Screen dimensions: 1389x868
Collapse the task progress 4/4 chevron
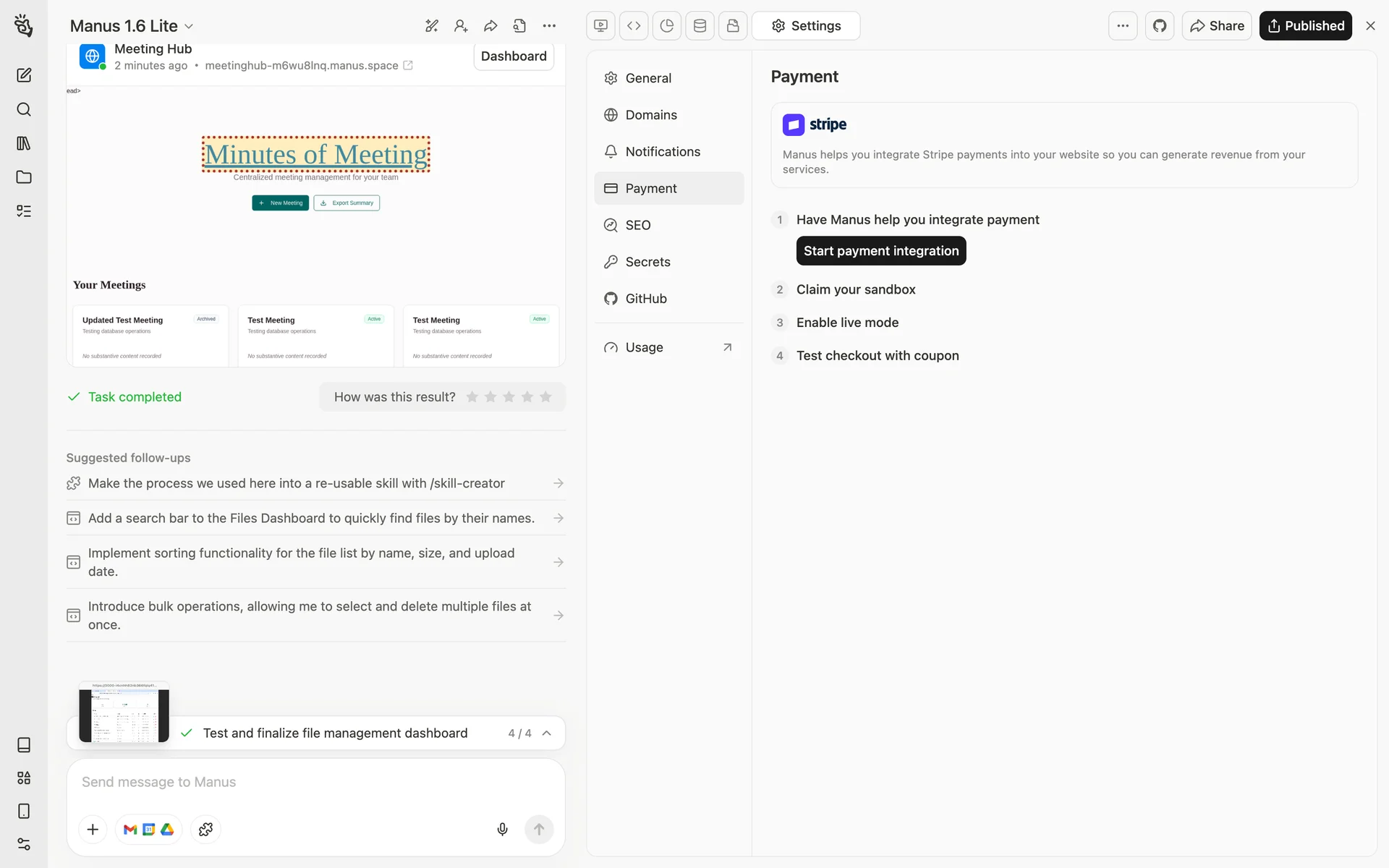[547, 733]
